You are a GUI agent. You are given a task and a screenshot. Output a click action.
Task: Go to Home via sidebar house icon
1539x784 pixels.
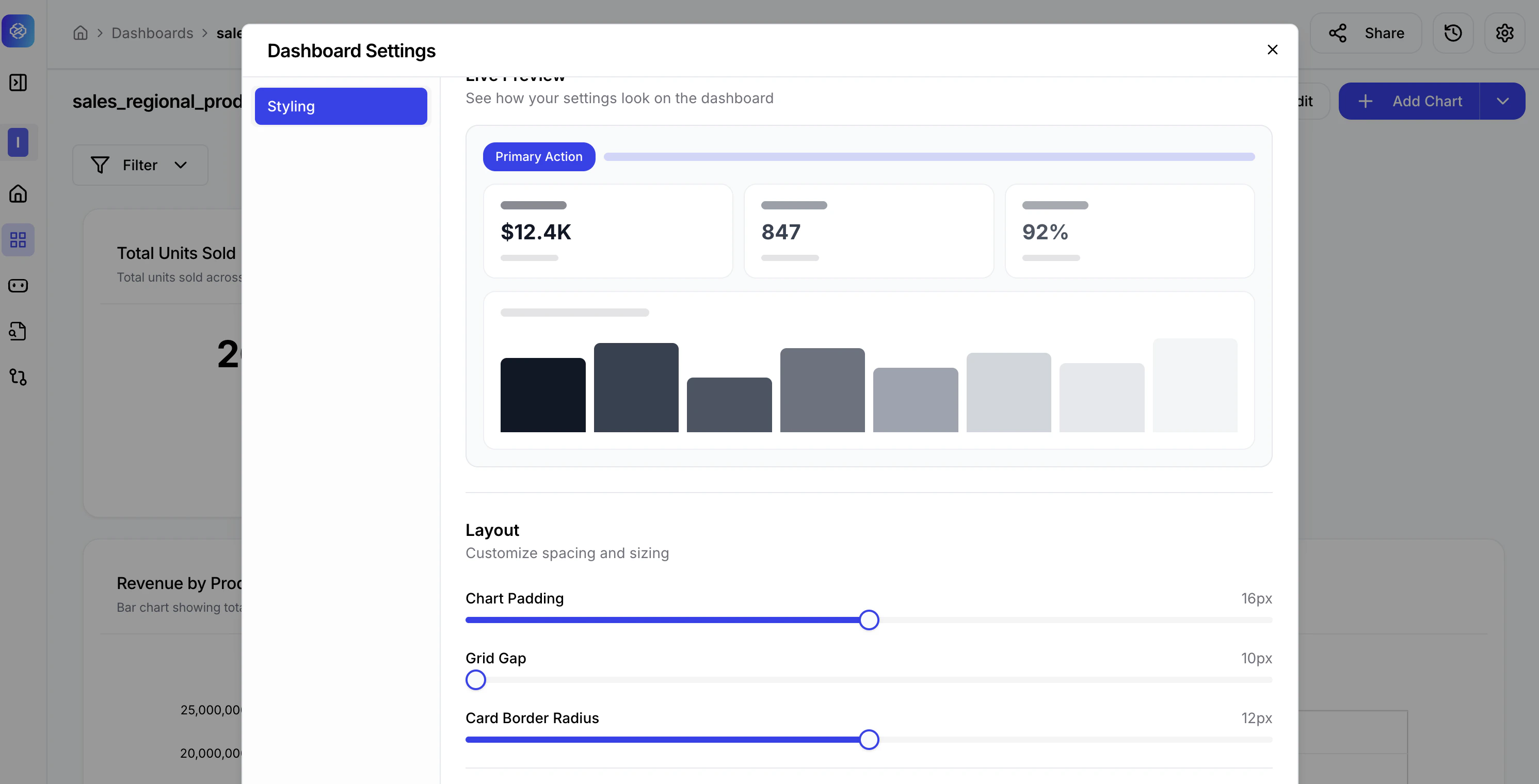tap(18, 193)
